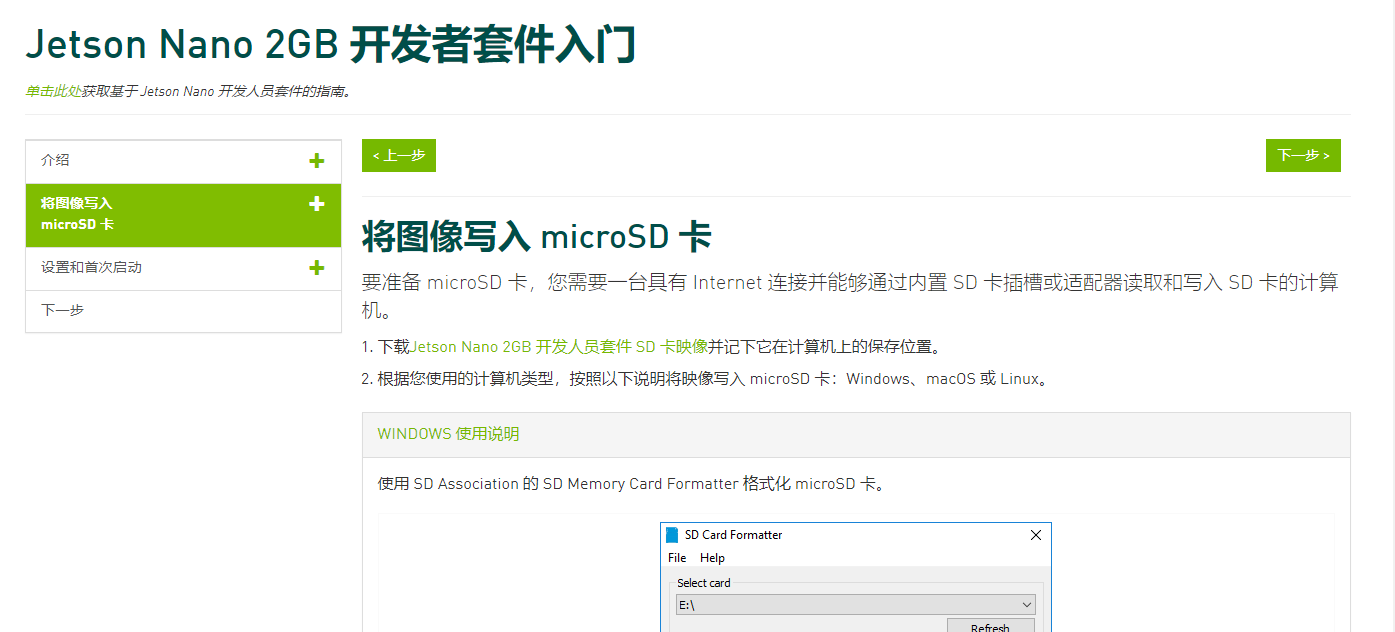Close the SD Card Formatter window

click(1036, 535)
